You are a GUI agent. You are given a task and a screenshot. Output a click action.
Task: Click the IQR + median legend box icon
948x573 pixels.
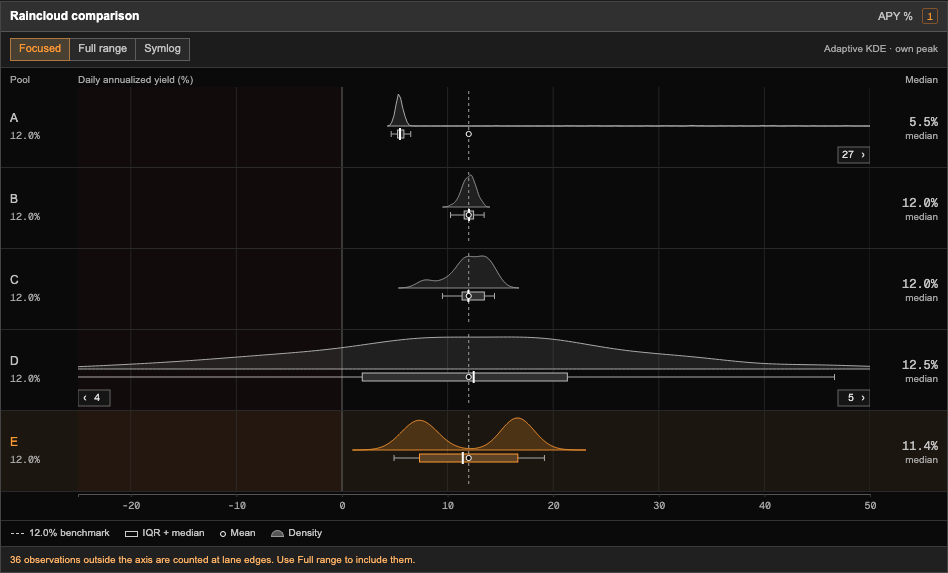[x=131, y=534]
